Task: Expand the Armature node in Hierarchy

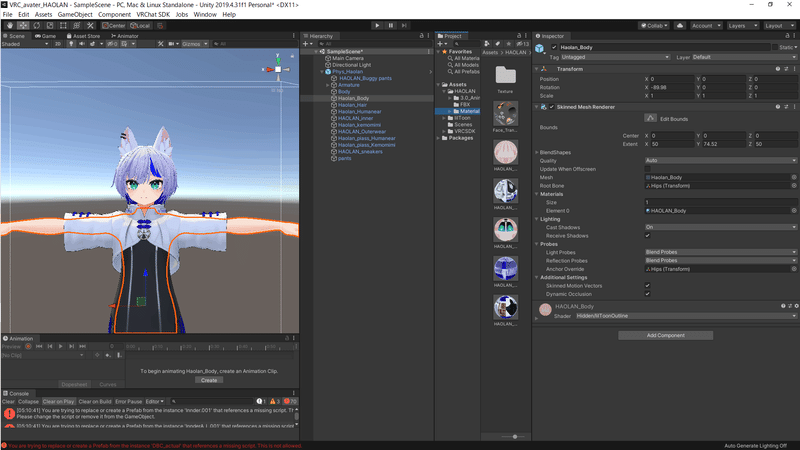Action: click(328, 85)
